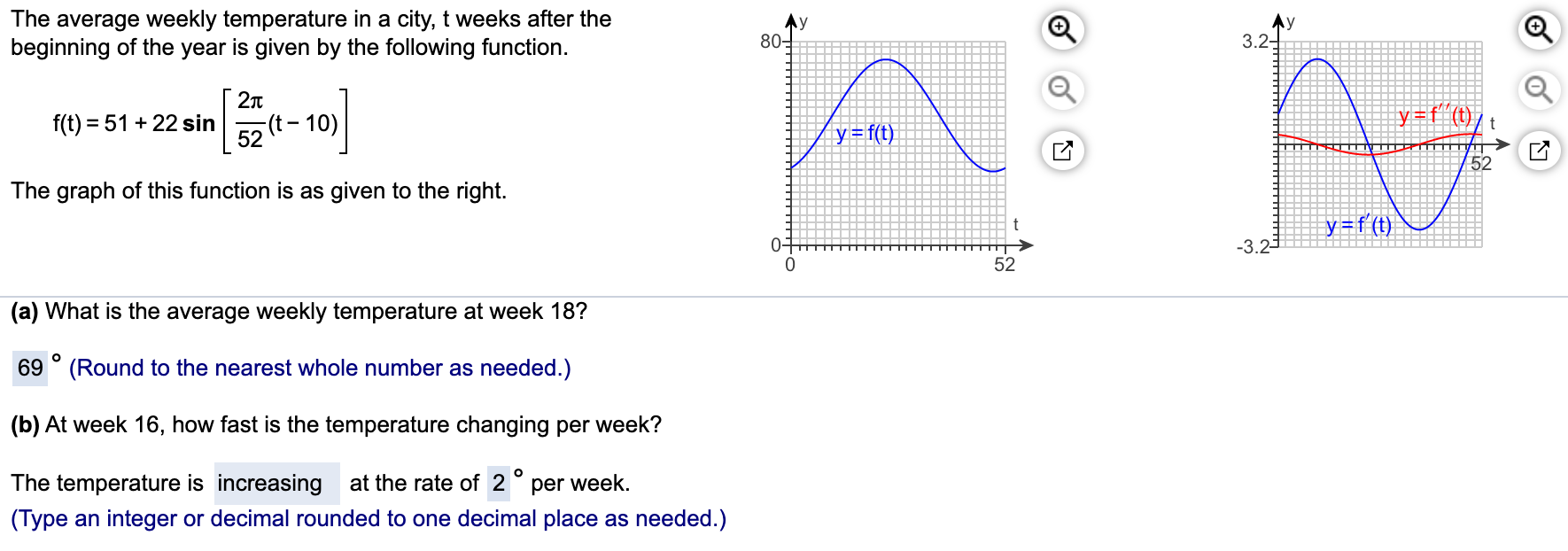Click the 80 label on the y-axis

point(771,39)
